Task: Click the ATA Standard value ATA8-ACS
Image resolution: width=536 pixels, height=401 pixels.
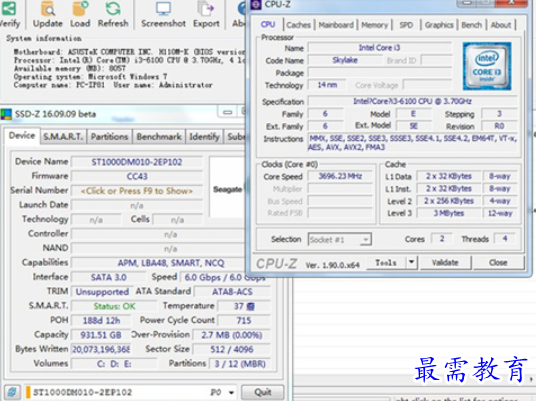Action: [232, 292]
